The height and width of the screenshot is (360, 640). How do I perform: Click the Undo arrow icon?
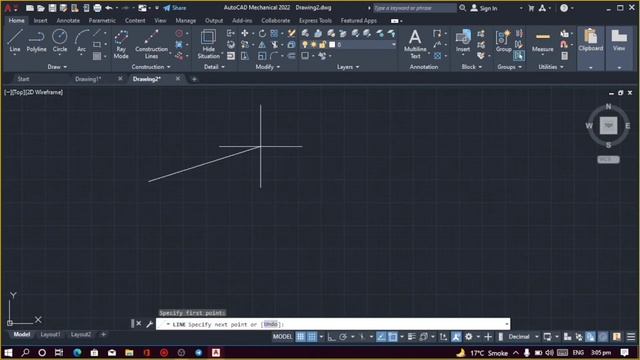point(109,8)
